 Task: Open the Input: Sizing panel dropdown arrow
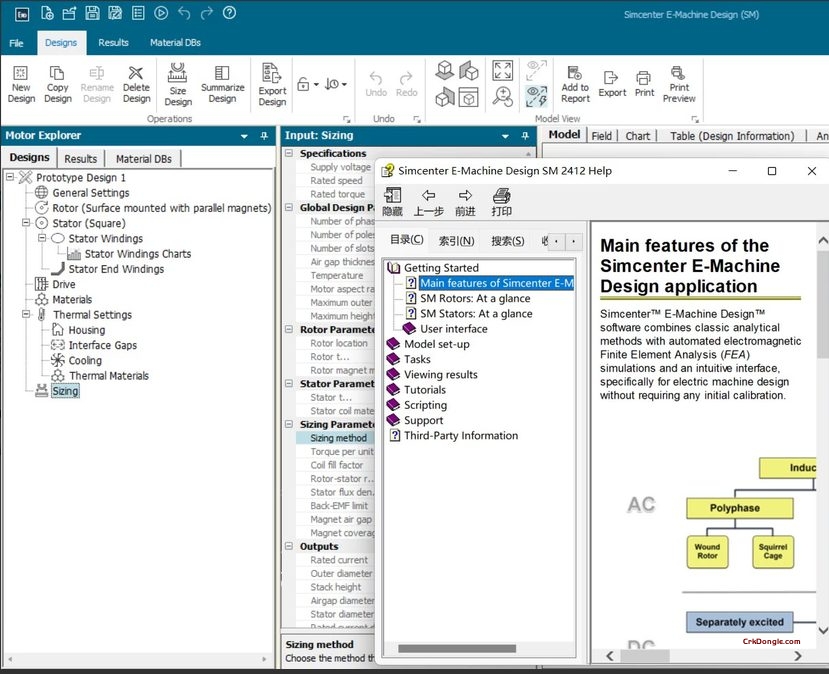pyautogui.click(x=505, y=136)
